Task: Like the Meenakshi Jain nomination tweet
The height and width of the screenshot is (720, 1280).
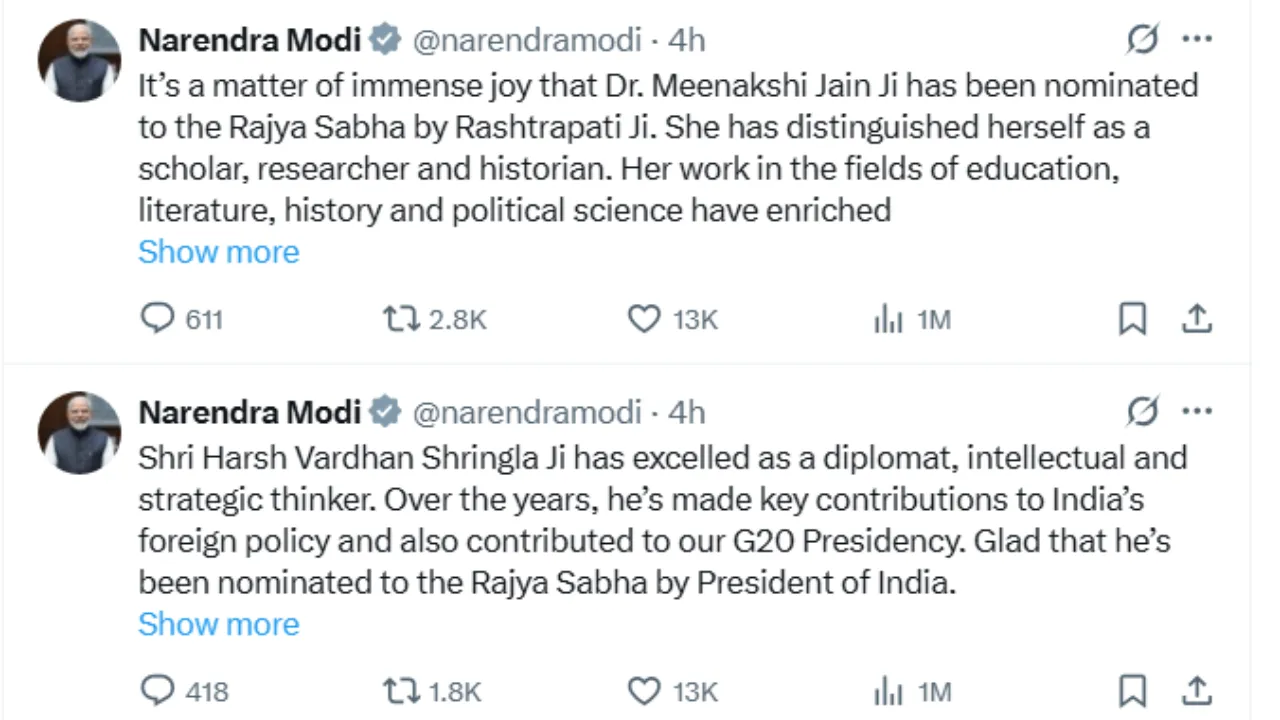Action: [x=644, y=319]
